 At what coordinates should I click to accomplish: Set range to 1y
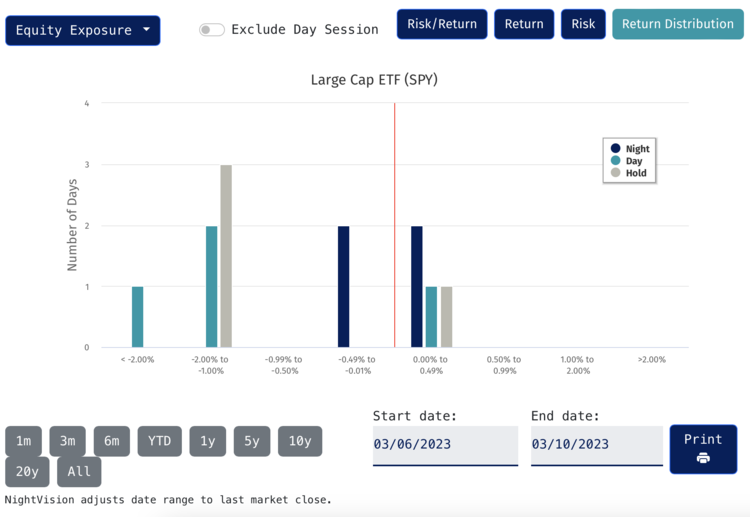point(207,441)
